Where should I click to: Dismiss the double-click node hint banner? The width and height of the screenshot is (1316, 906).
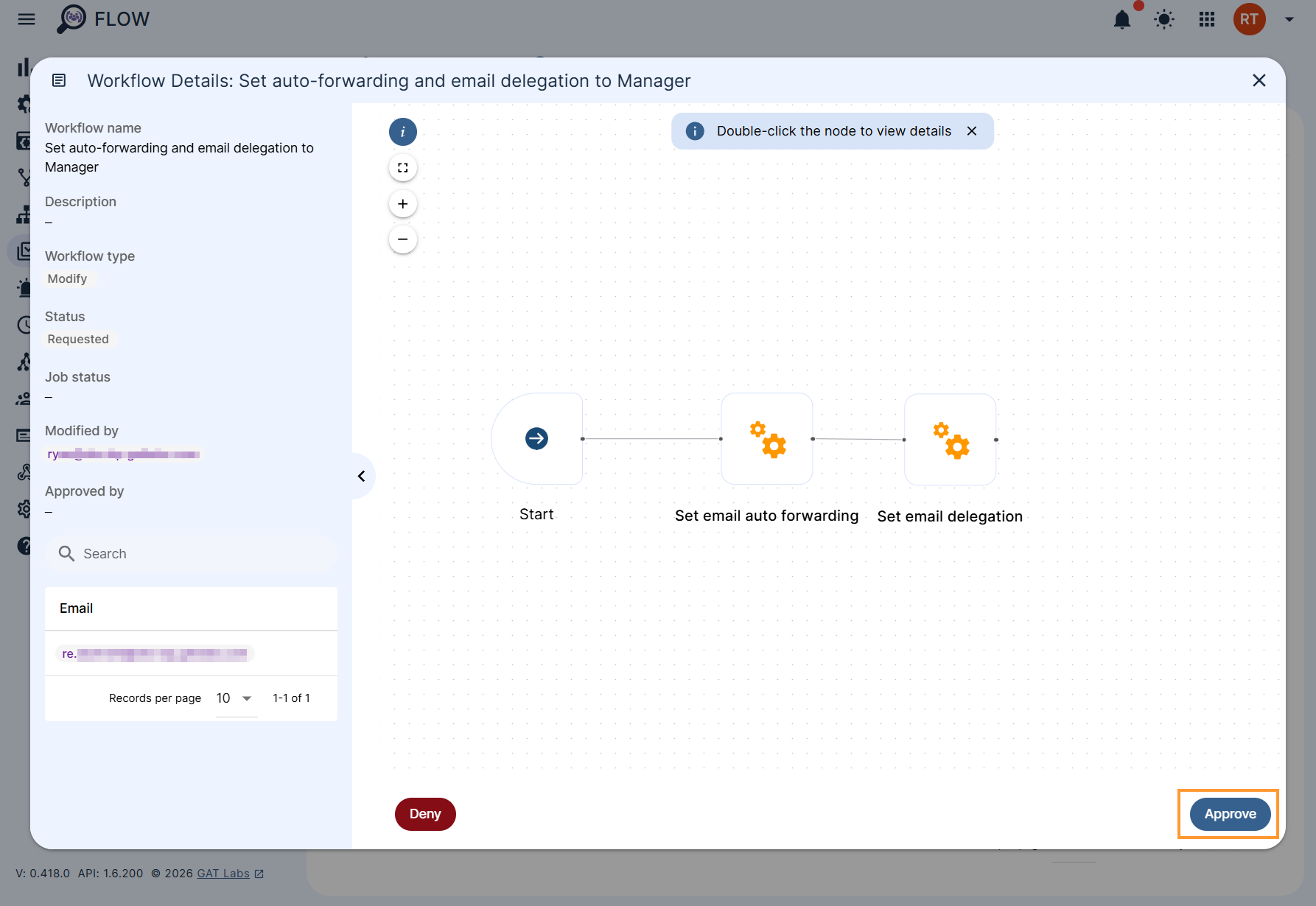pos(972,131)
